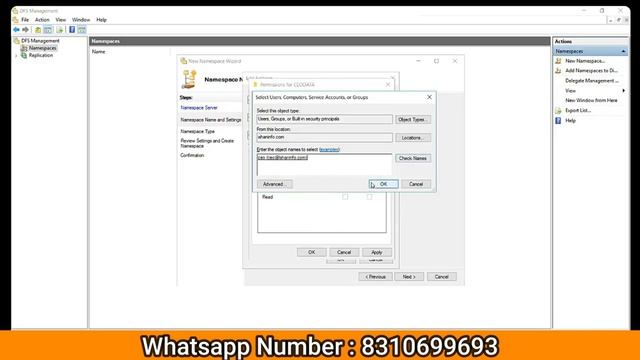The width and height of the screenshot is (640, 360).
Task: Open the View submenu arrow in Actions pane
Action: point(623,91)
